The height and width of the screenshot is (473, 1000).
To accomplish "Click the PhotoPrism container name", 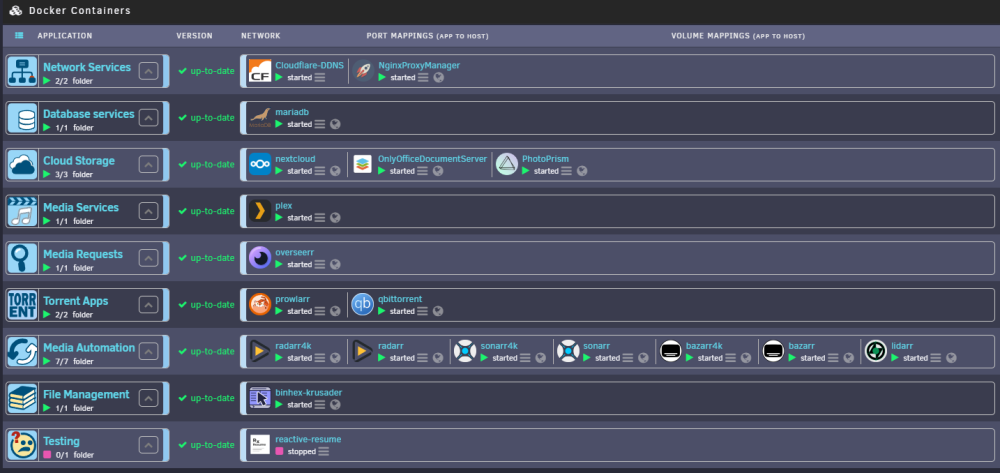I will (545, 159).
